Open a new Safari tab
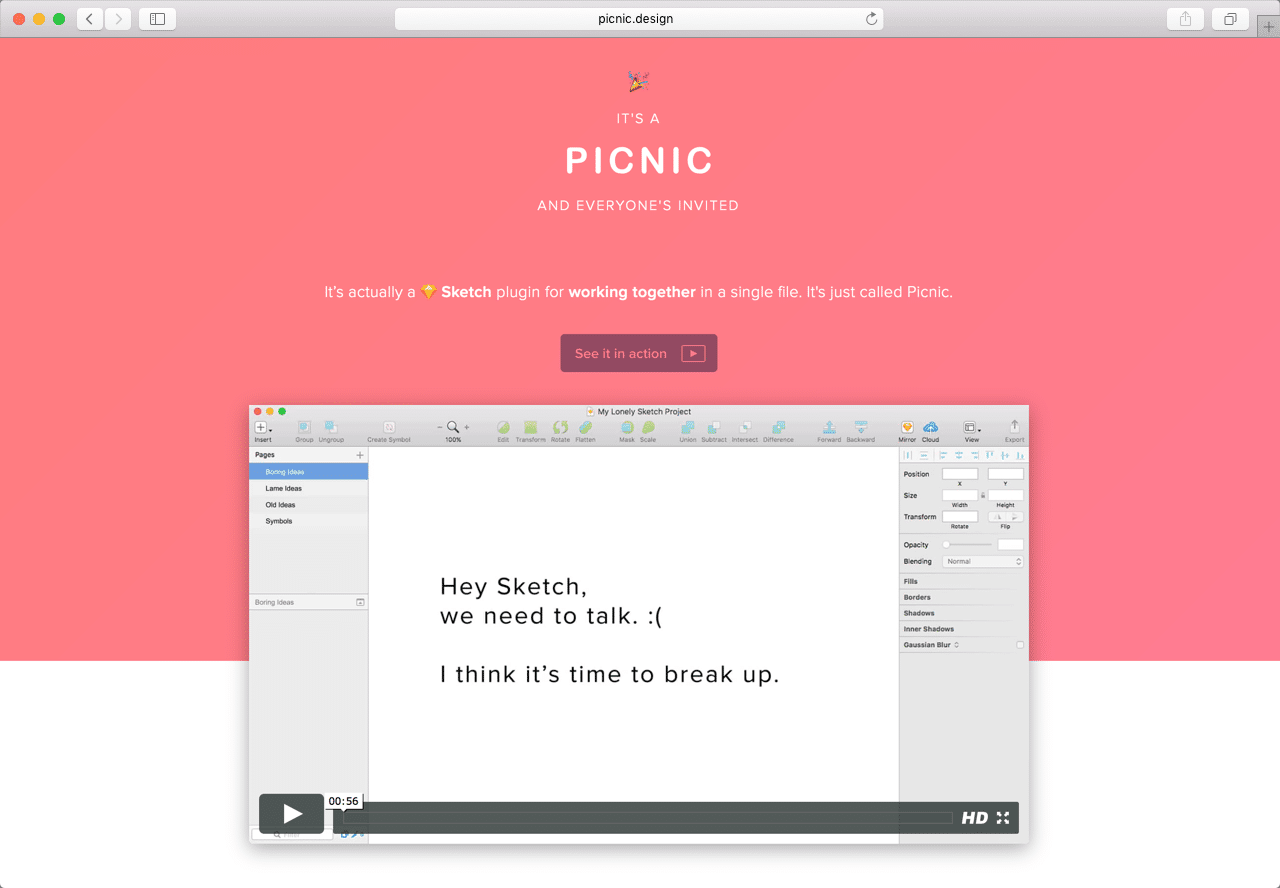This screenshot has height=888, width=1280. coord(1268,27)
